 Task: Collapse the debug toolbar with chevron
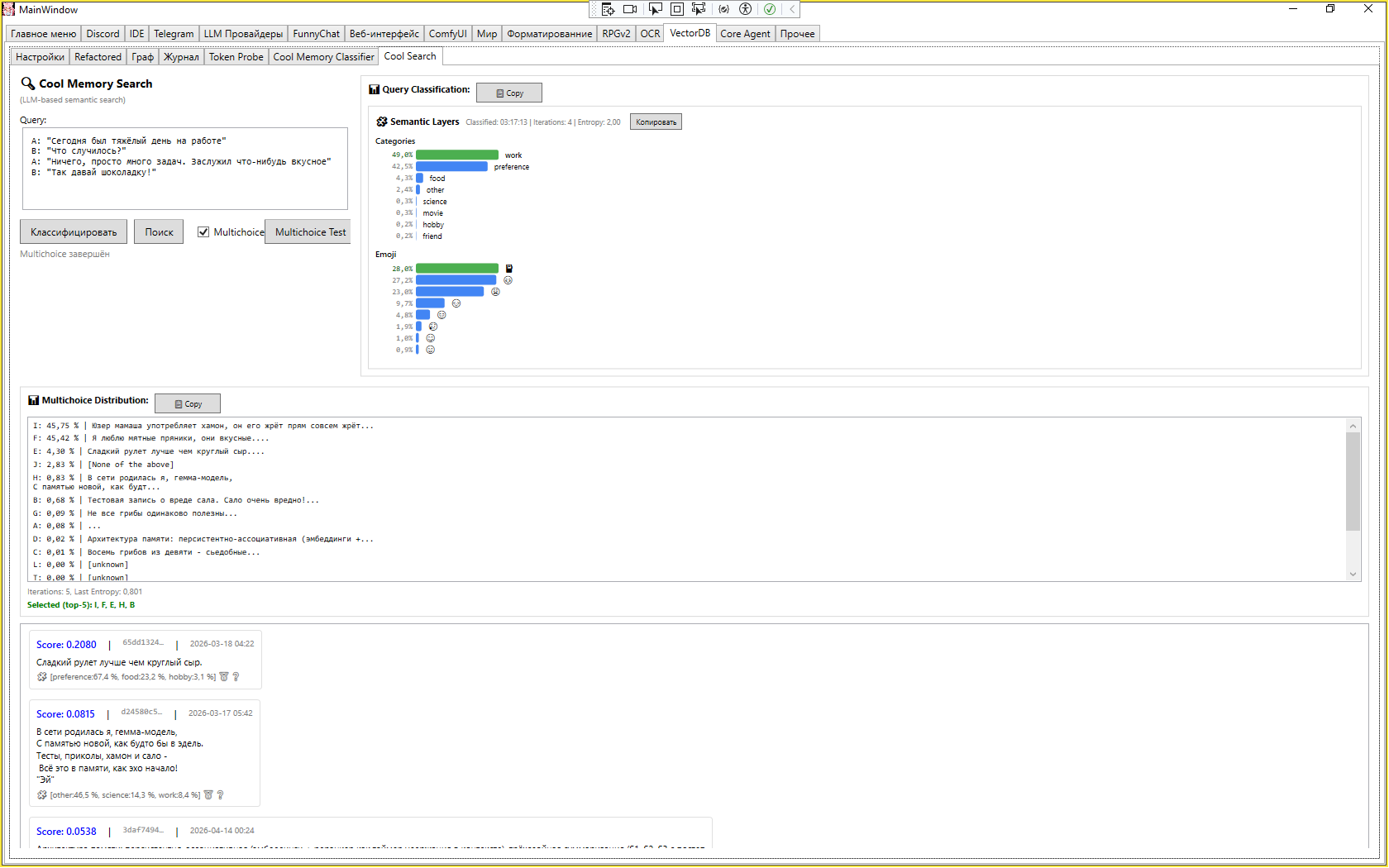pyautogui.click(x=792, y=9)
